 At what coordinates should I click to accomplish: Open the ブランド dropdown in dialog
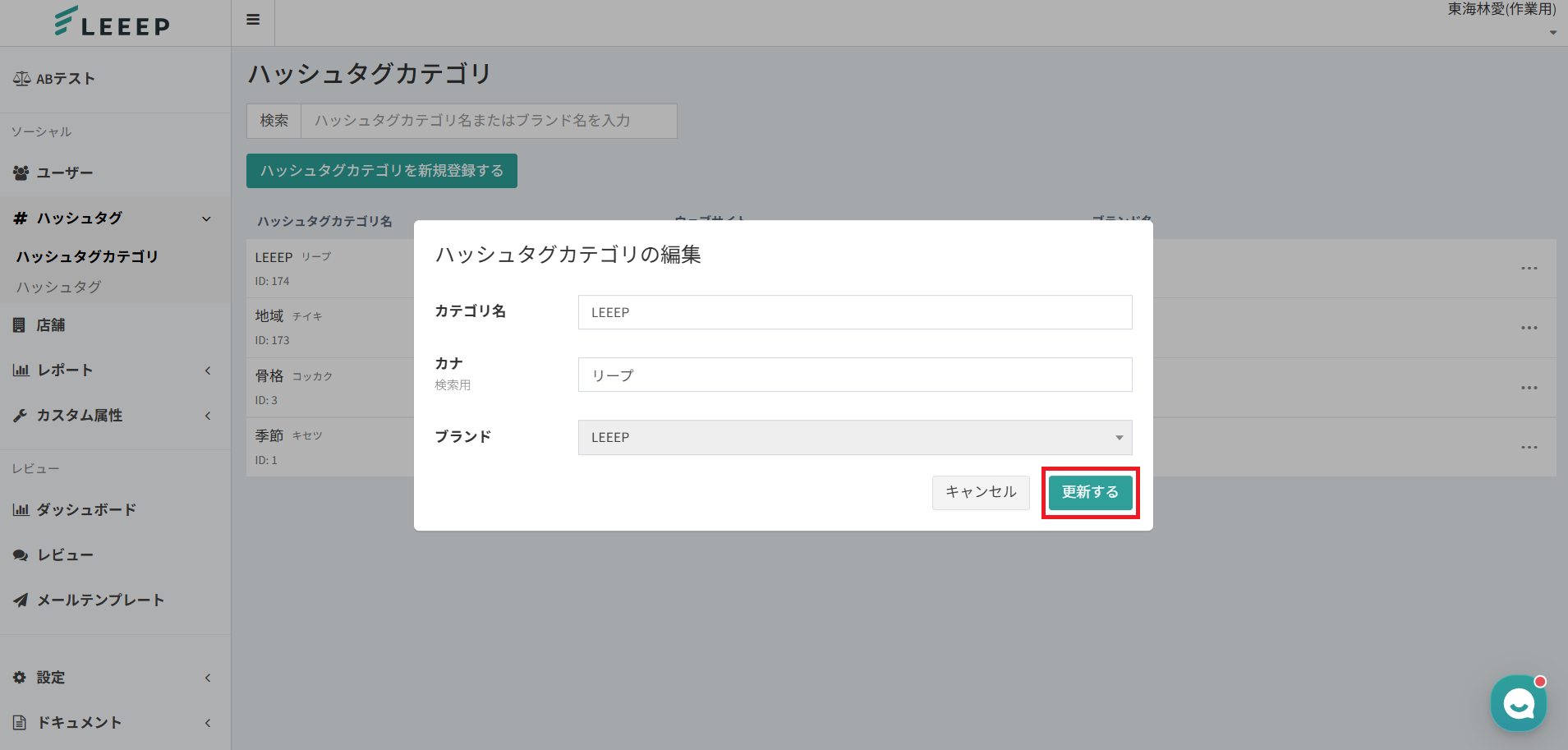(x=854, y=438)
